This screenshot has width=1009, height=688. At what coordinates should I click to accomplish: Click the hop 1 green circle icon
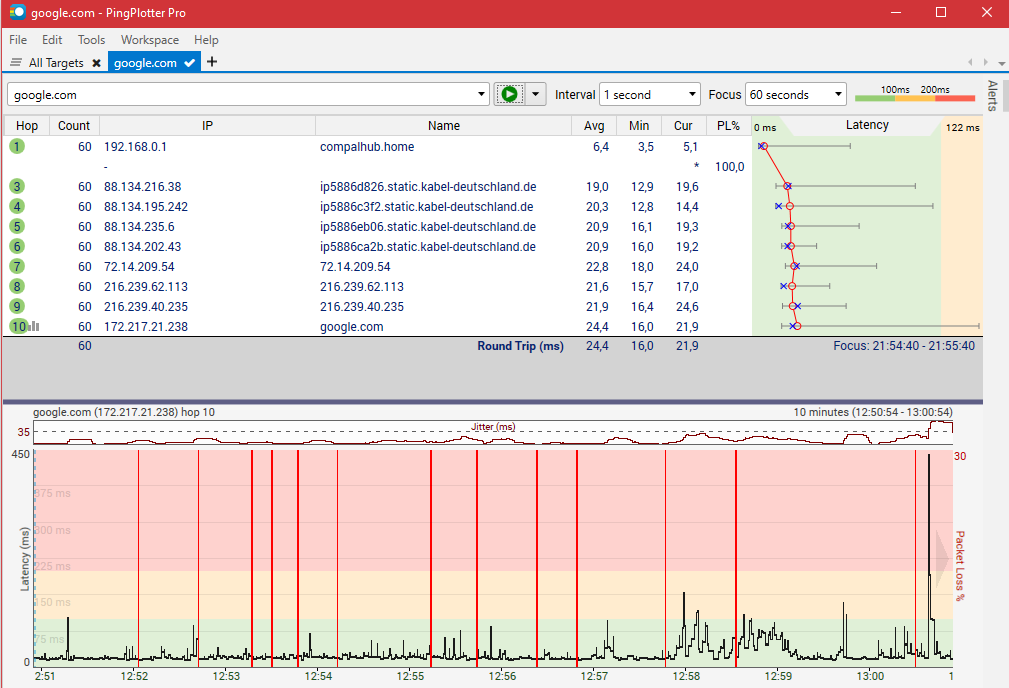pos(17,147)
